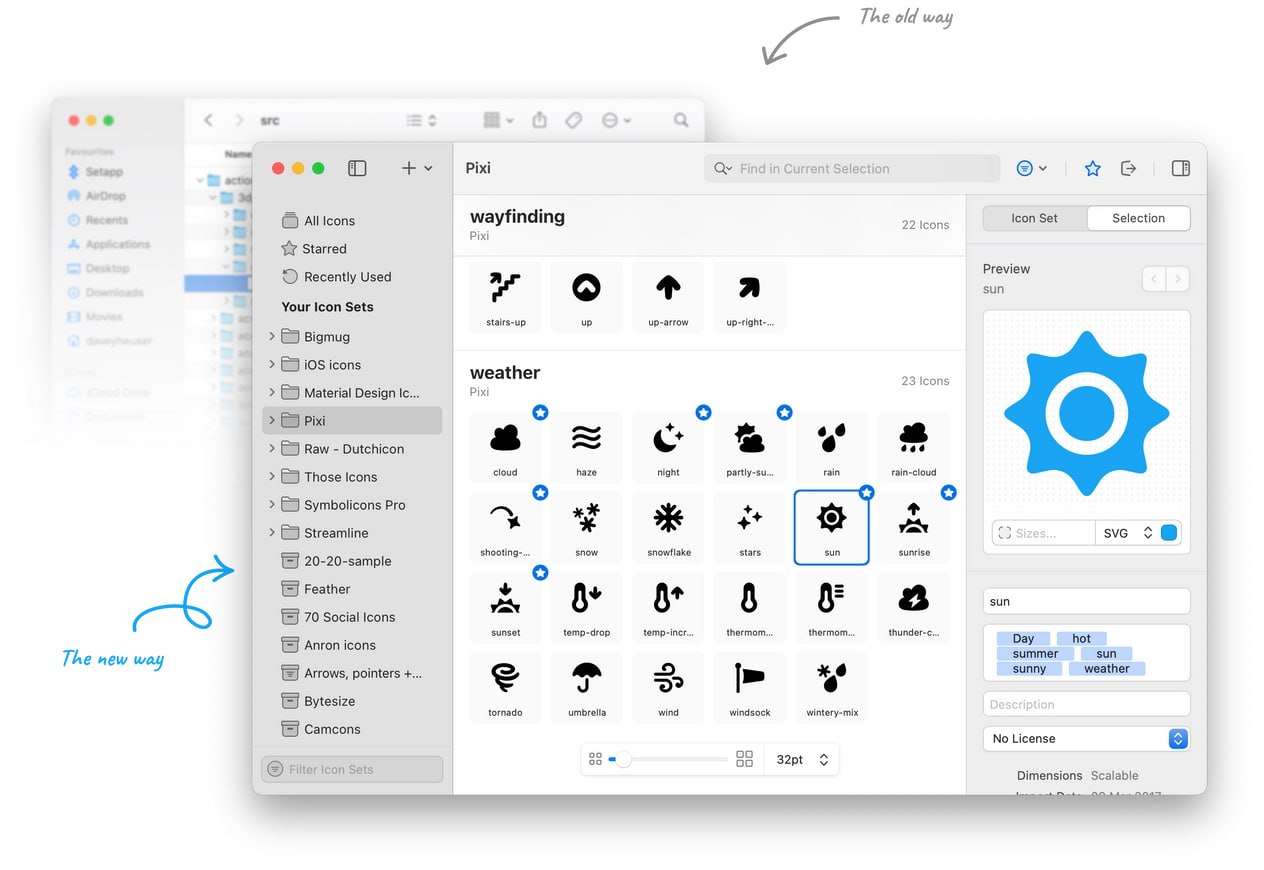
Task: Select the sunrise icon
Action: coord(913,527)
